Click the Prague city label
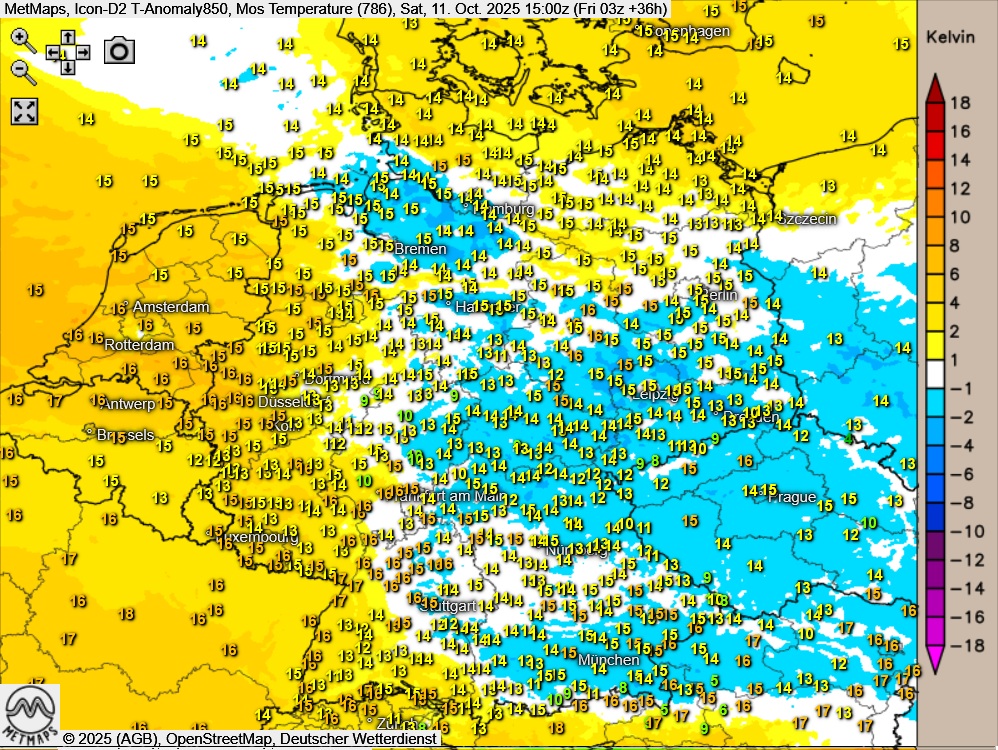This screenshot has height=750, width=998. pyautogui.click(x=792, y=497)
